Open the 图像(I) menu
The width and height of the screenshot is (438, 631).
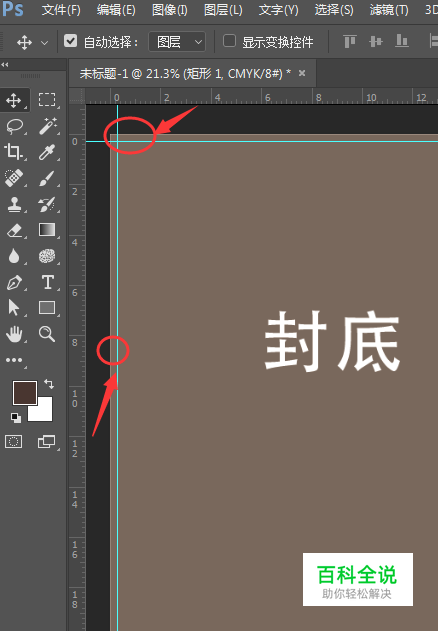(169, 10)
